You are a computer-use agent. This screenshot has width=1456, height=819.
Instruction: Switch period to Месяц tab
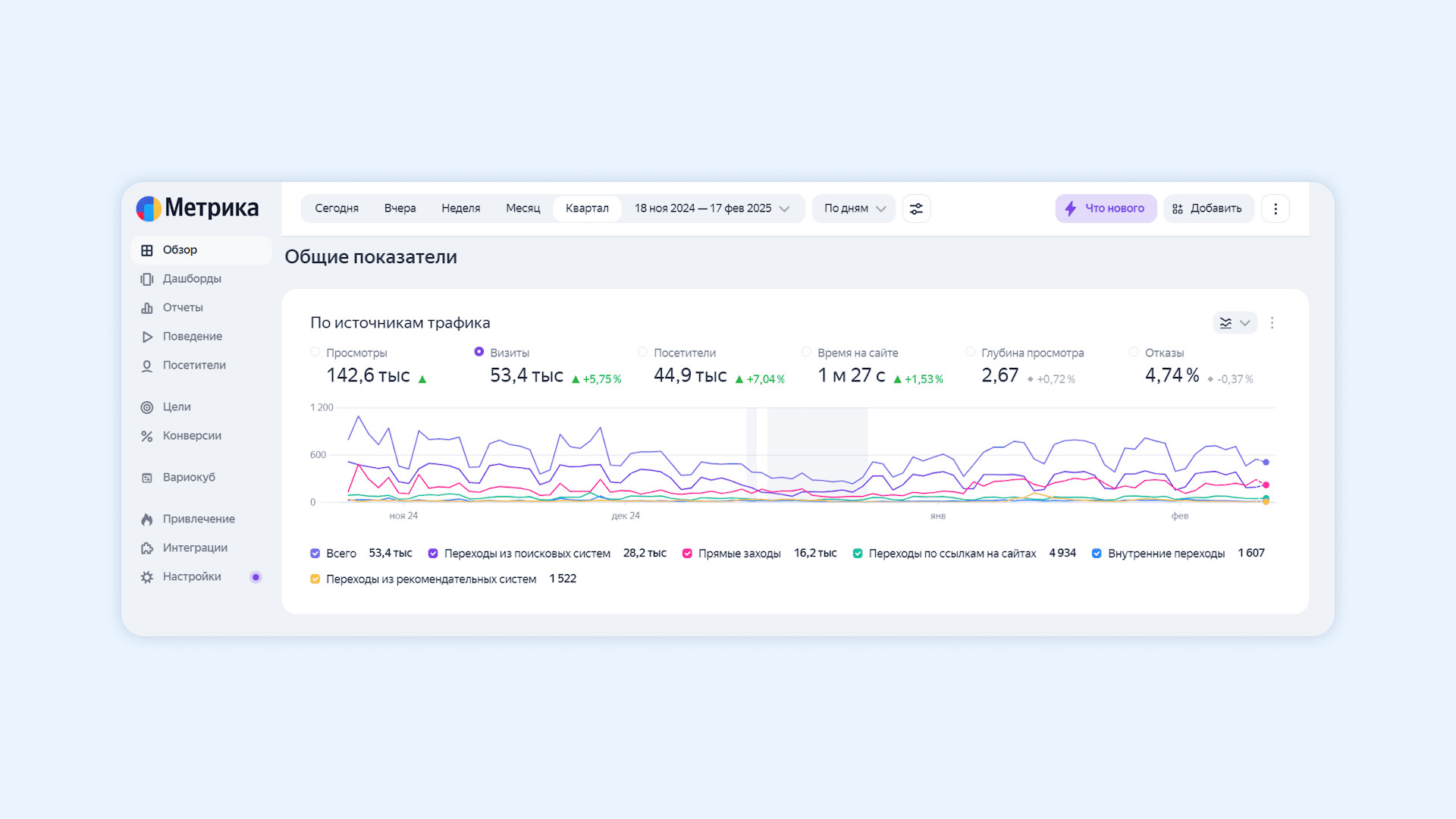coord(522,209)
